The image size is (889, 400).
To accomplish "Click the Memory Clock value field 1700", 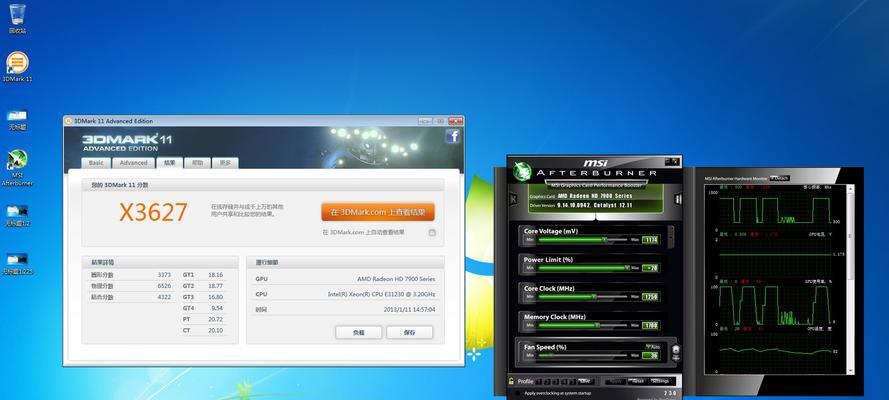I will pos(650,325).
